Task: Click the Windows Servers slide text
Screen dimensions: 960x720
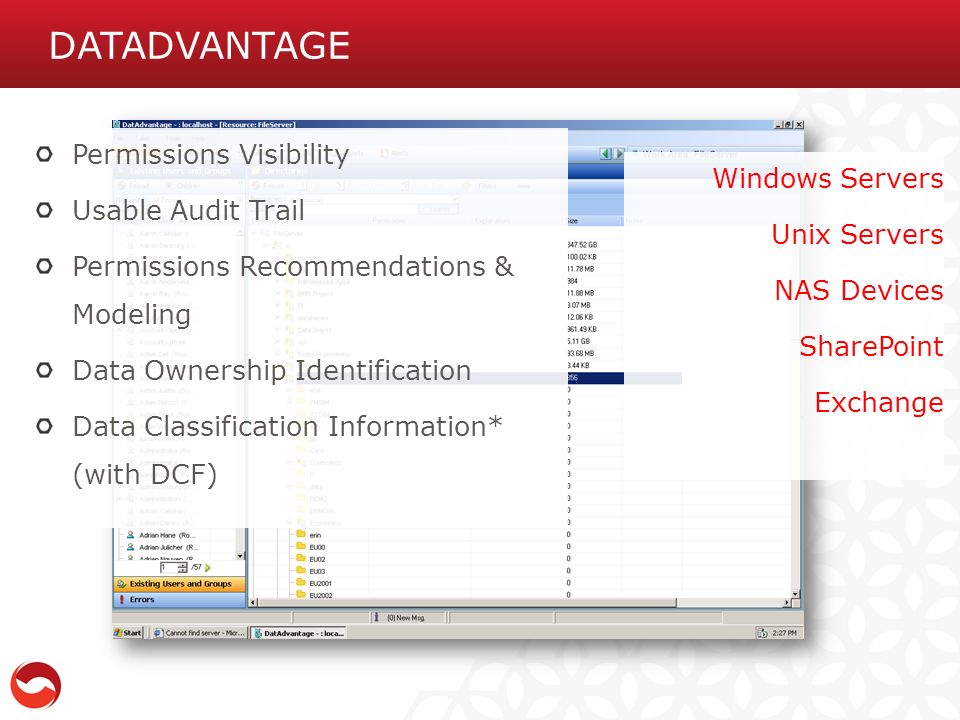Action: click(x=828, y=178)
